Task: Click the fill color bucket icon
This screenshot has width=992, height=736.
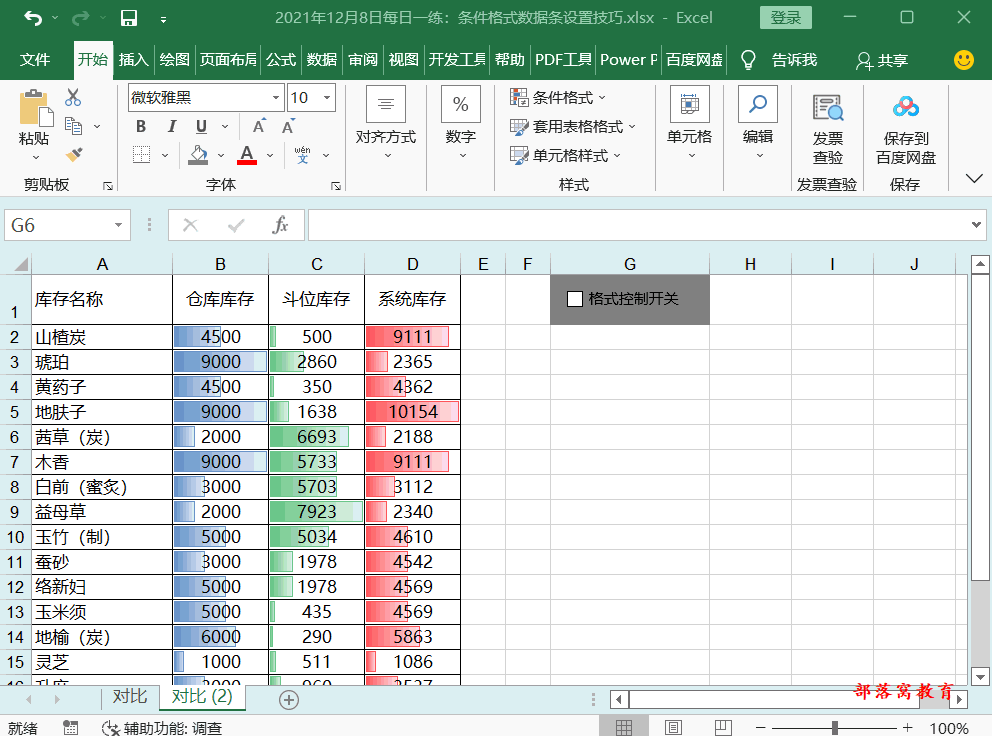Action: click(x=198, y=154)
